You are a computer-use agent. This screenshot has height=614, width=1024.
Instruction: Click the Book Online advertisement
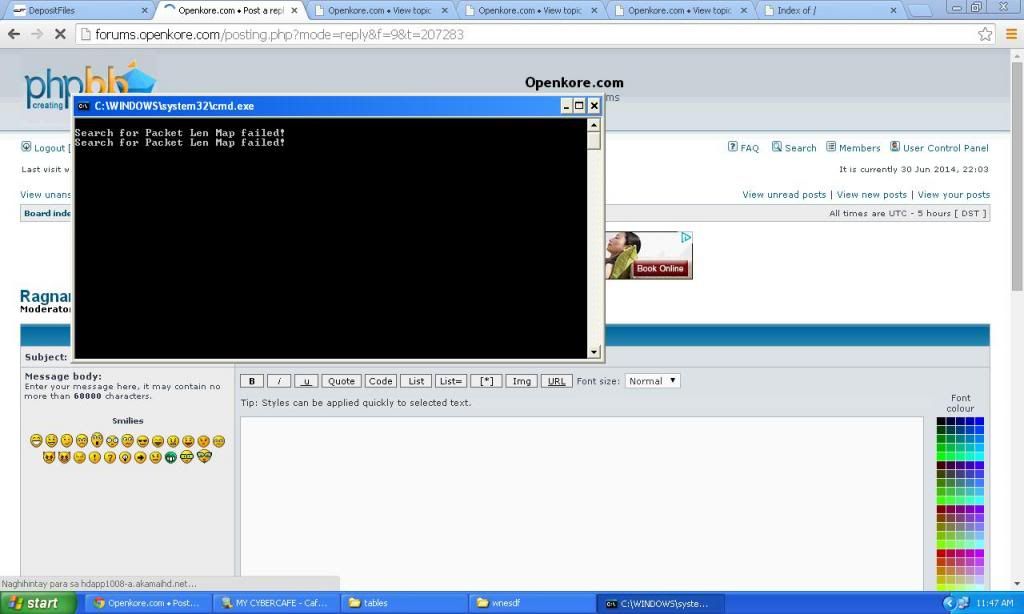tap(660, 268)
